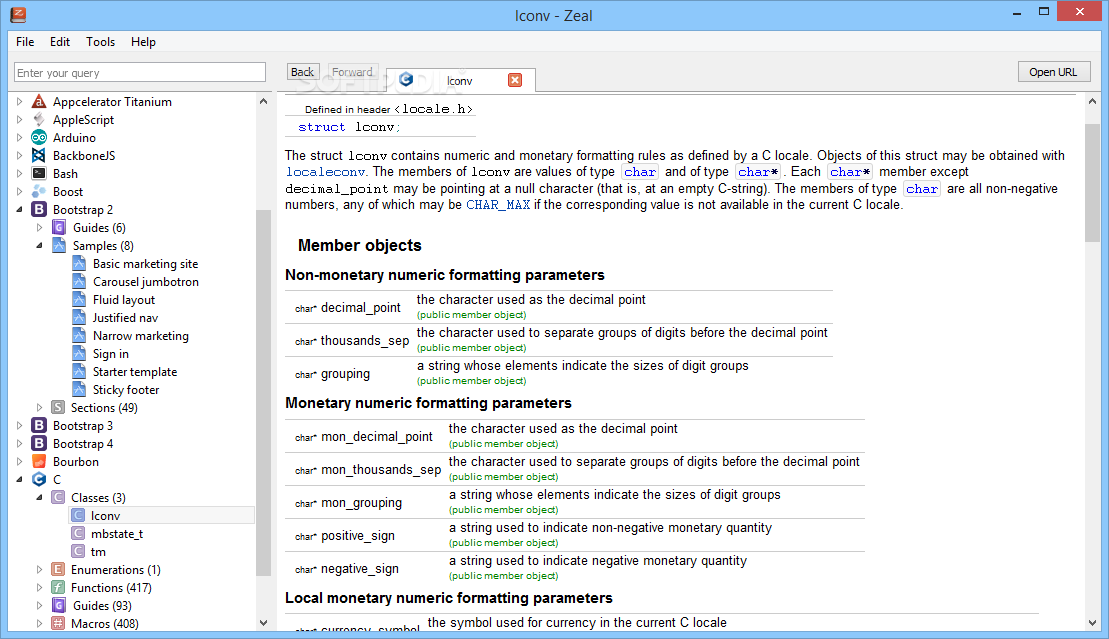
Task: Click the Appcelerator Titanium docset icon
Action: coord(39,102)
